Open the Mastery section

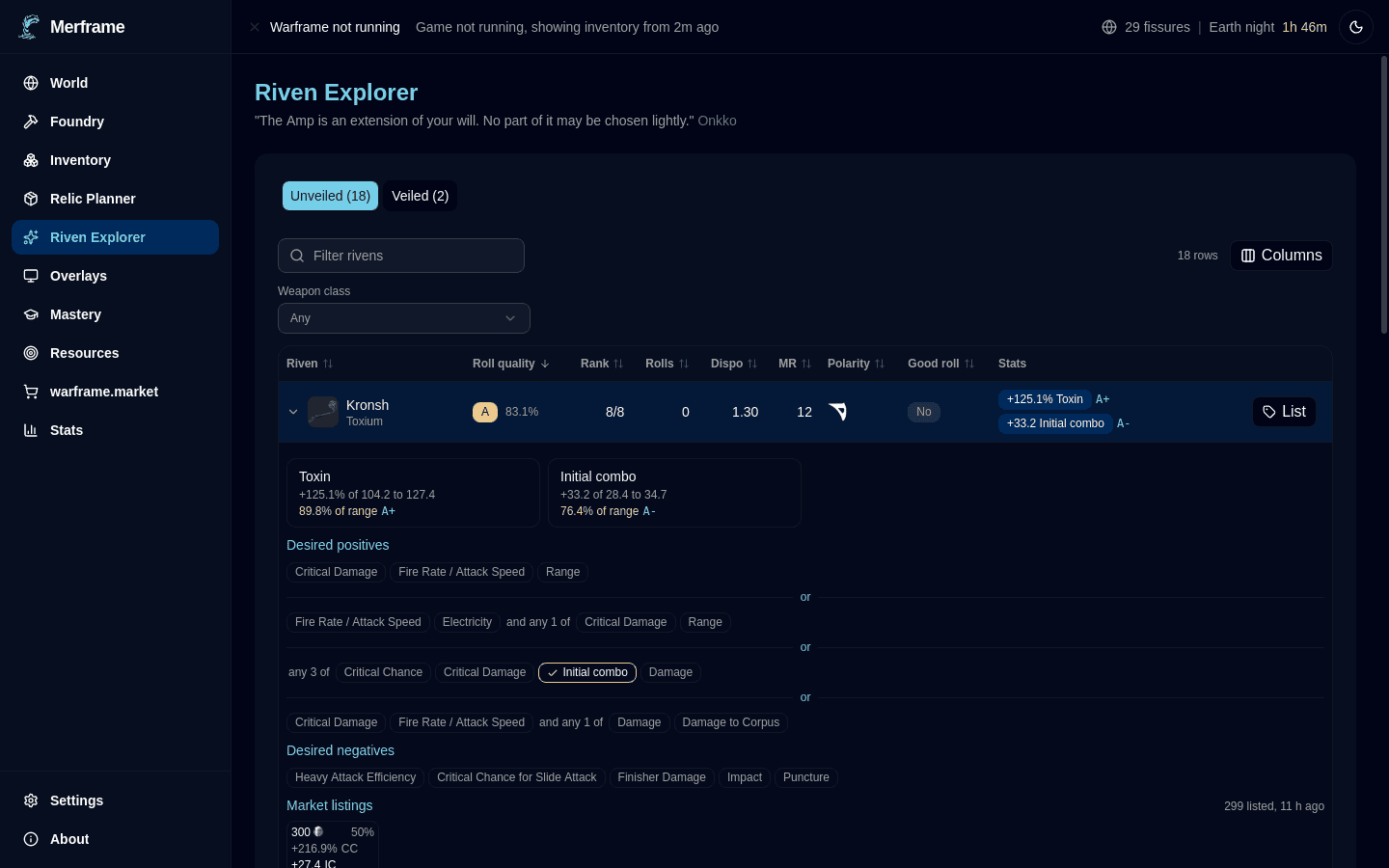pyautogui.click(x=116, y=314)
